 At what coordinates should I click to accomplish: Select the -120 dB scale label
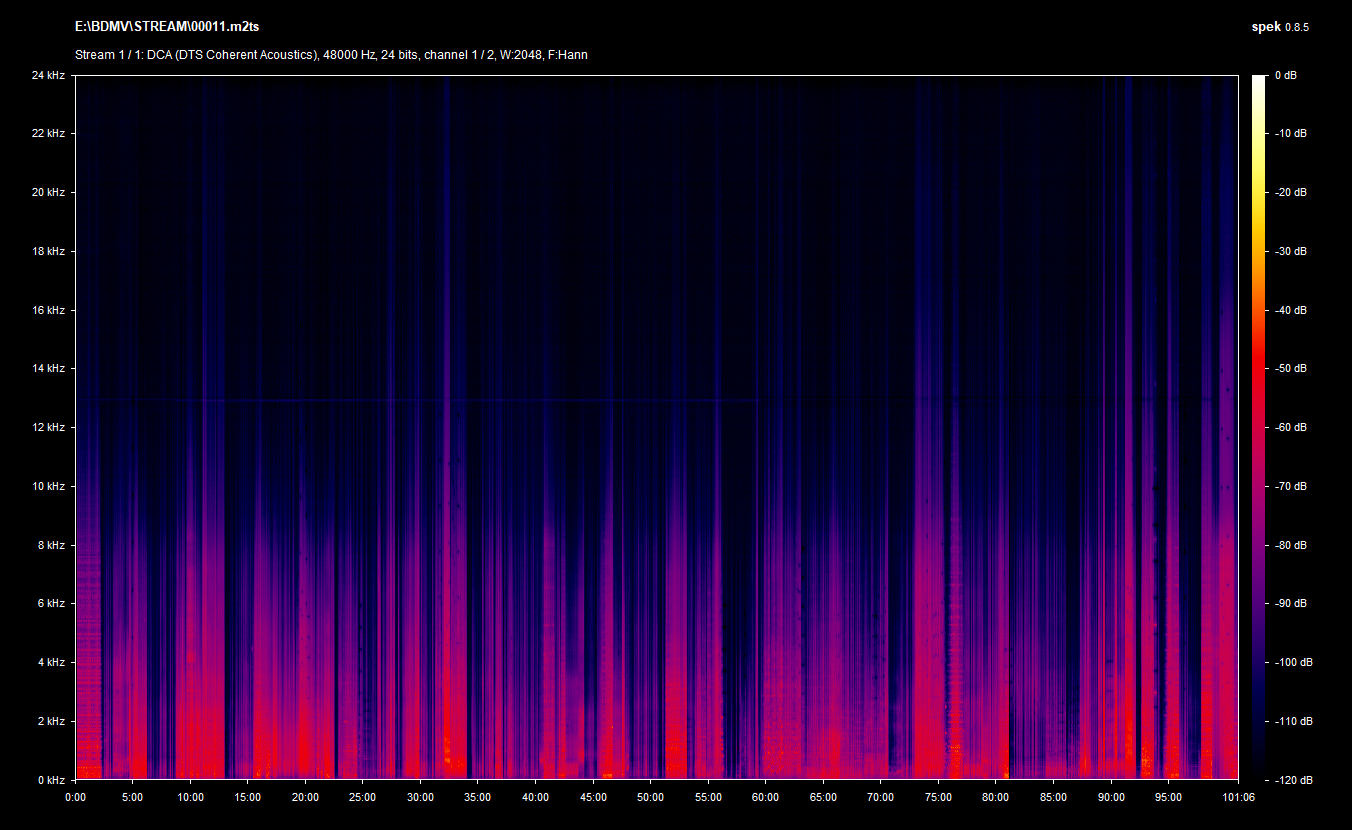pyautogui.click(x=1293, y=780)
